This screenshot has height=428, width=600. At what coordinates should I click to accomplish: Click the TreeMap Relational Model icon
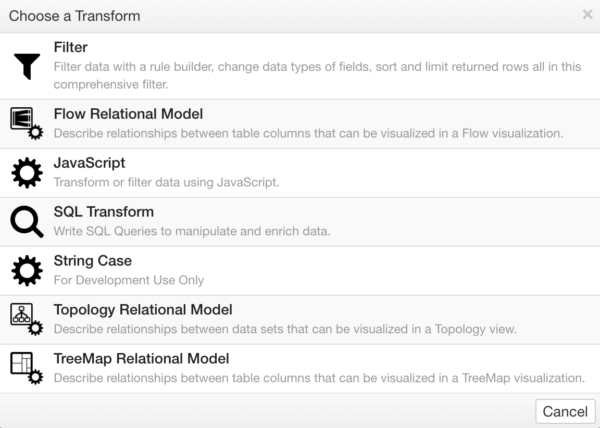[27, 368]
